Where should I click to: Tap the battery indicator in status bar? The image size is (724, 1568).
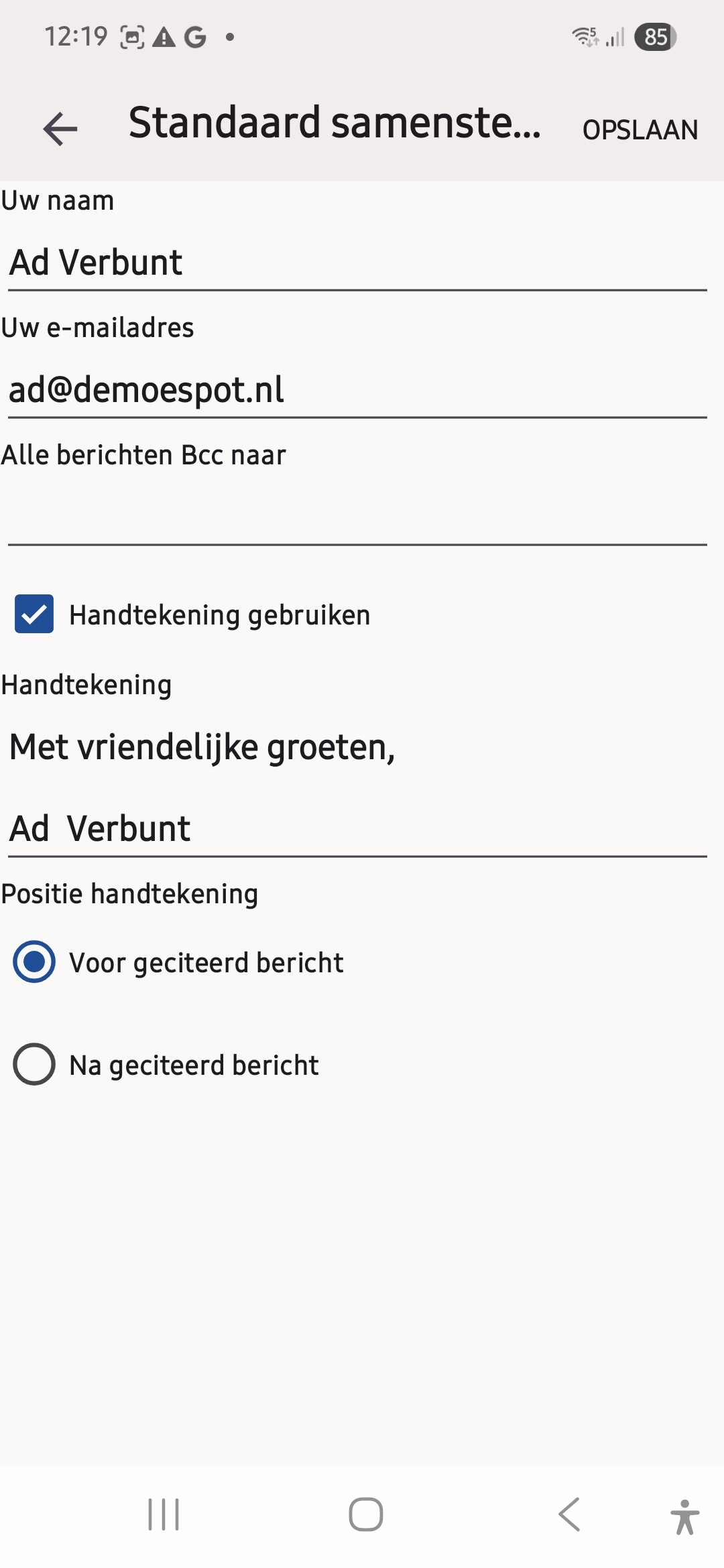(655, 37)
